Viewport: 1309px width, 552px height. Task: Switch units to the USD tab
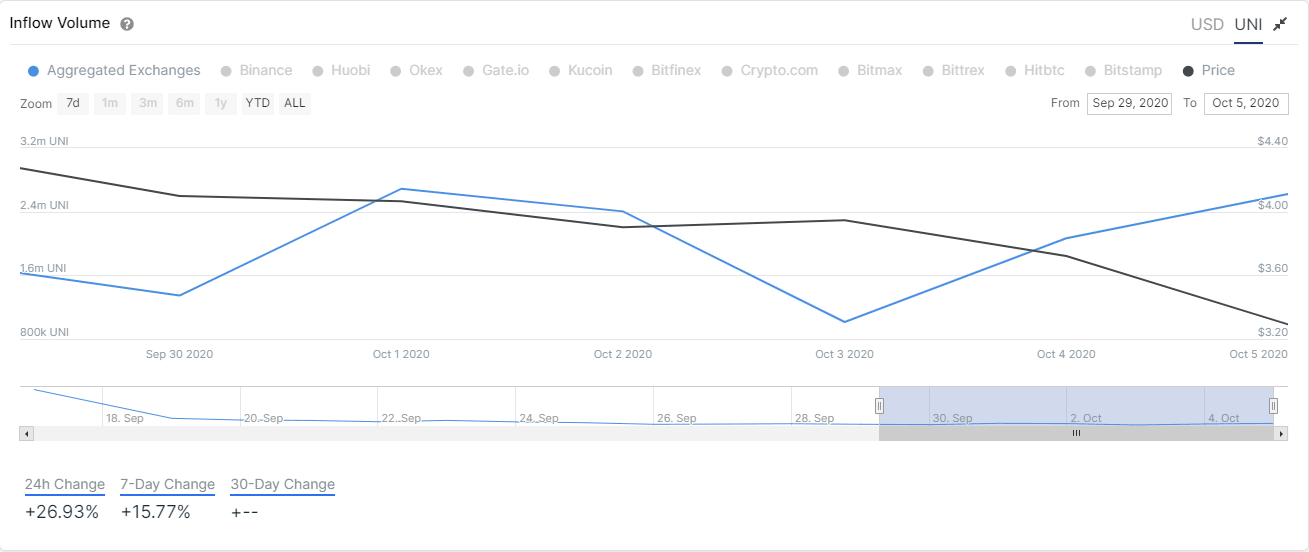point(1207,24)
